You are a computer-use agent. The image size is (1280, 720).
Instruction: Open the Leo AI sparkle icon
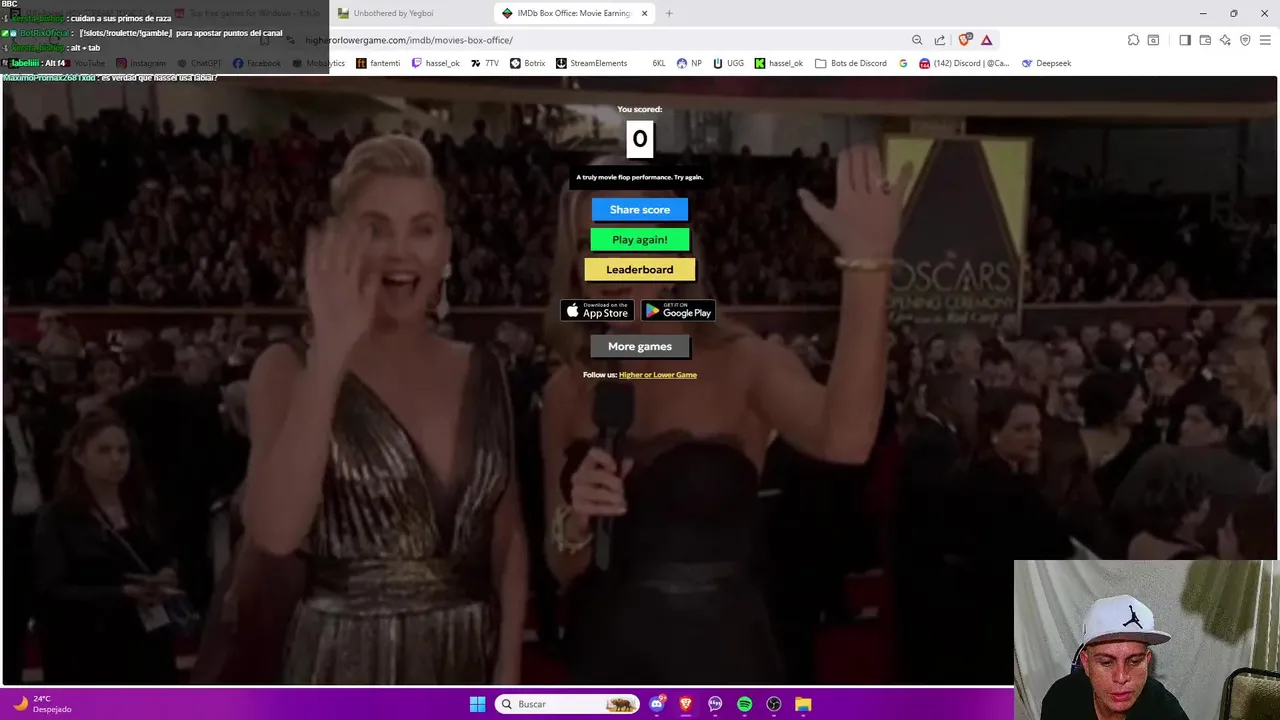pyautogui.click(x=1225, y=40)
